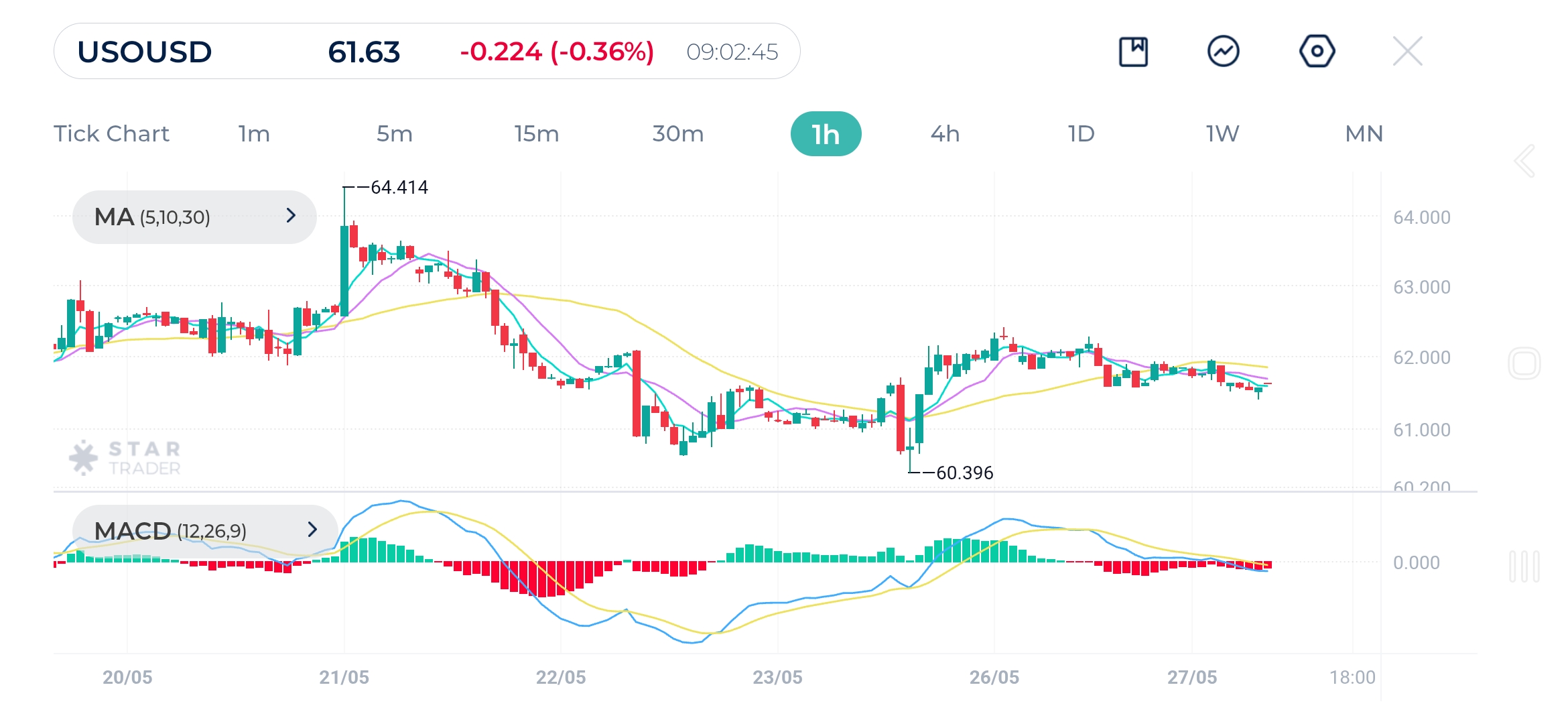Expand MACD (12,26,9) settings via its chevron
The image size is (1568, 724).
(x=314, y=530)
